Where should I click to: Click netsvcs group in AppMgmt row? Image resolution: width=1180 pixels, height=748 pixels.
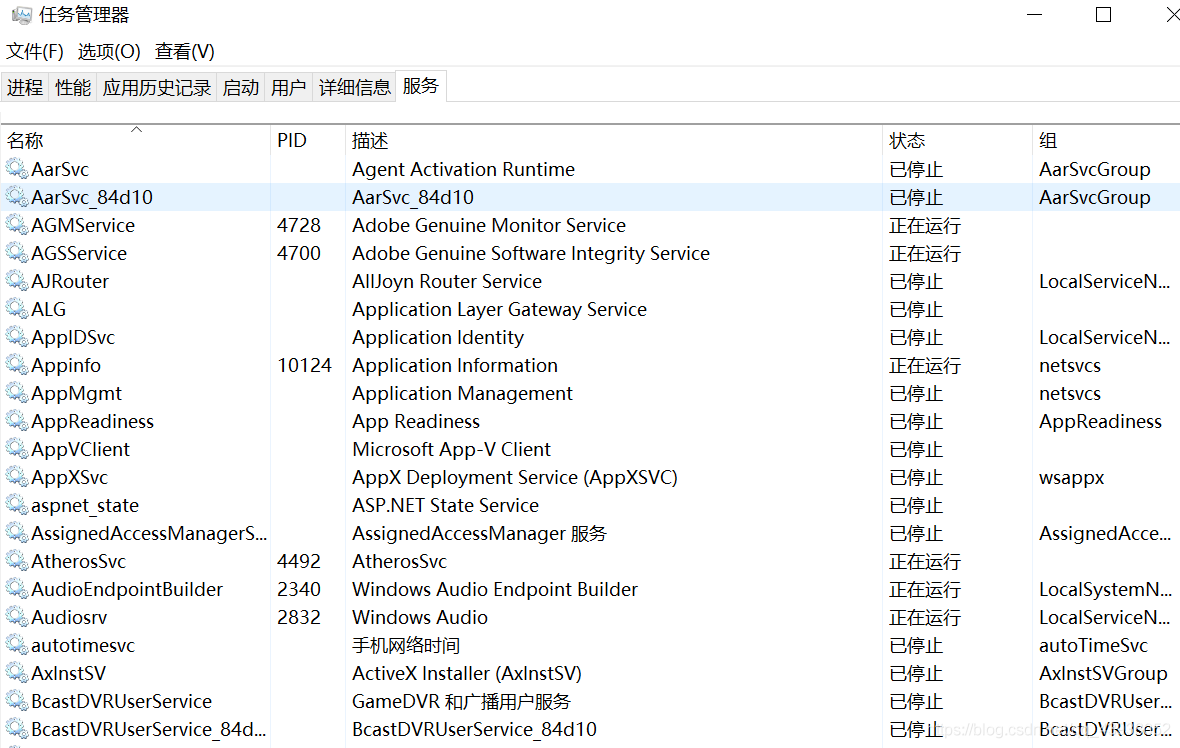pos(1069,394)
